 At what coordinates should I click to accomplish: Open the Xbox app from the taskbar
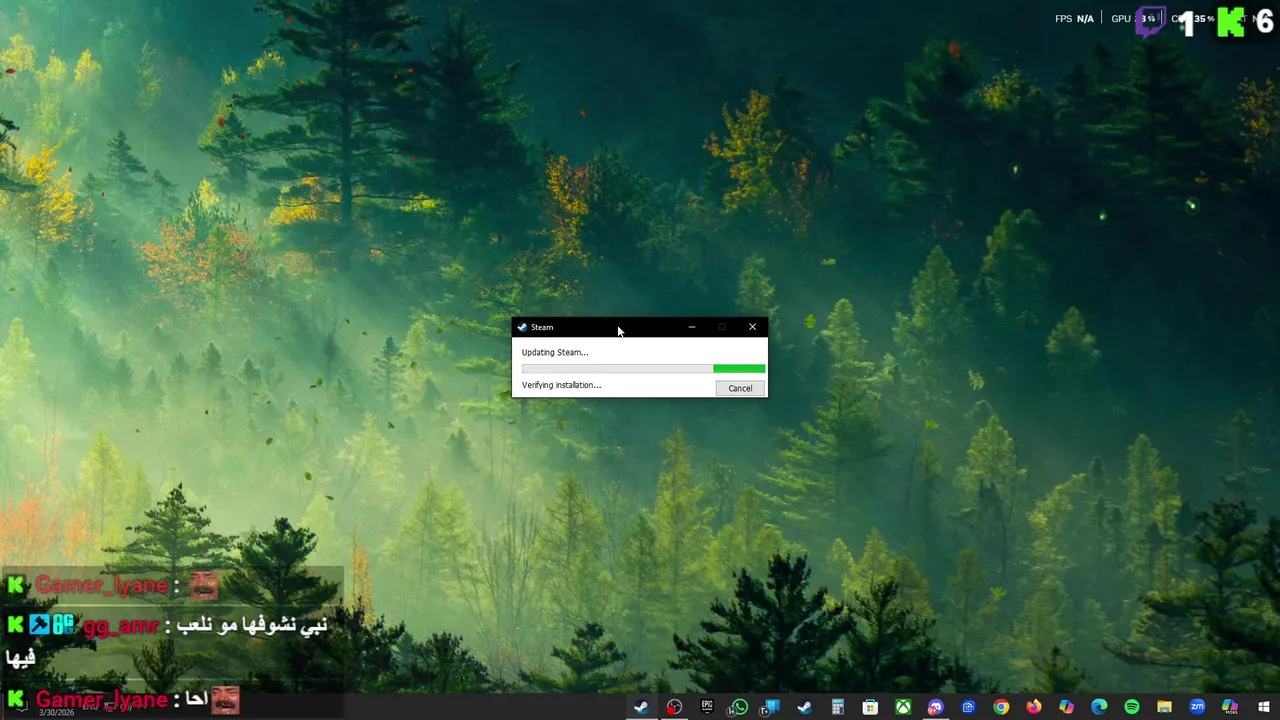pyautogui.click(x=902, y=707)
